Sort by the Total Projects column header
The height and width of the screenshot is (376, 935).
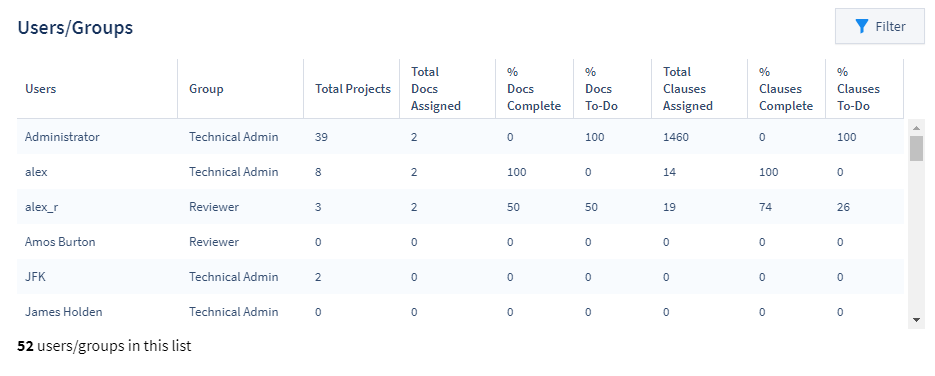(x=353, y=89)
